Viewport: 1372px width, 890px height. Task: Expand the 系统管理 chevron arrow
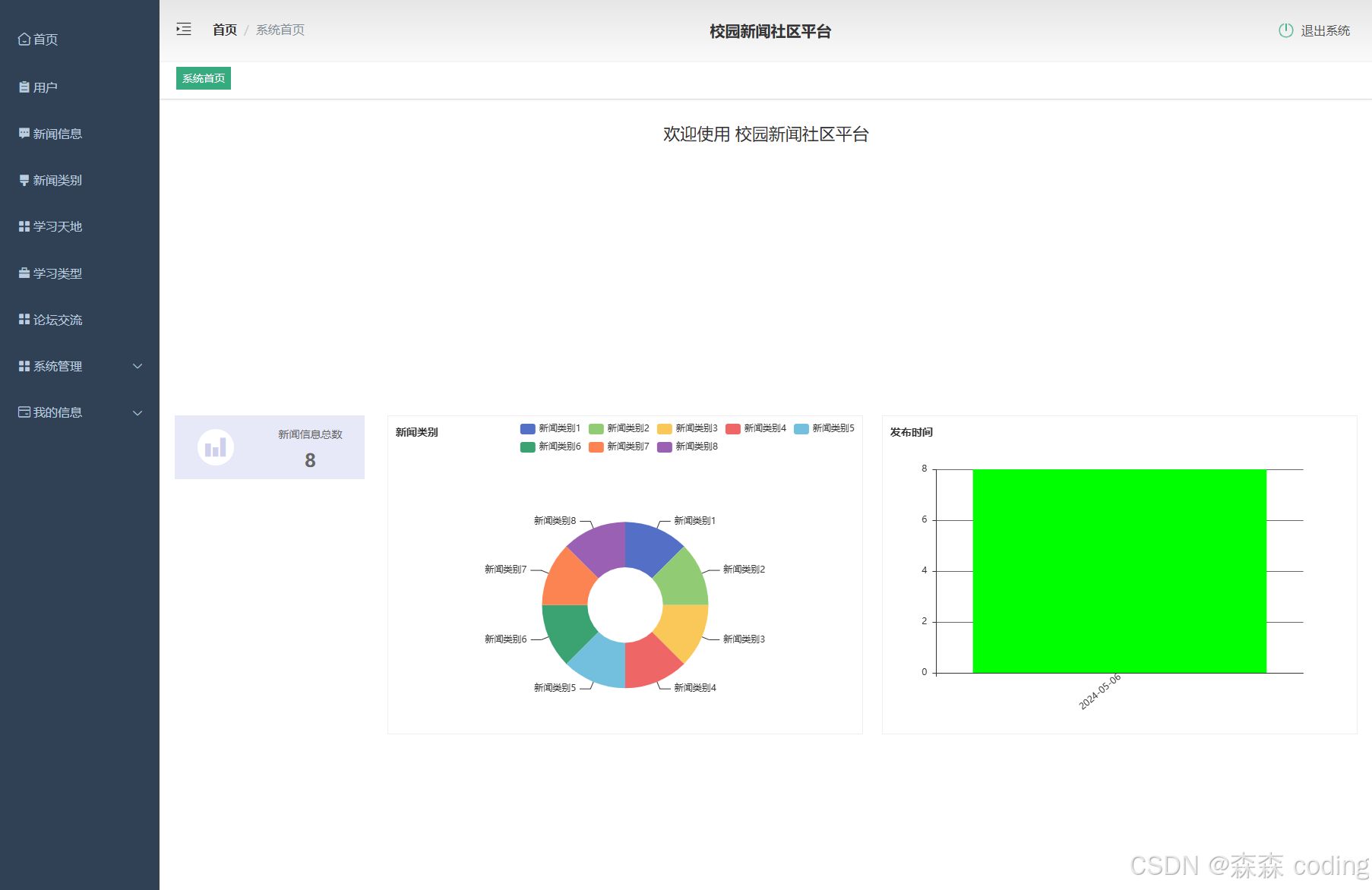(138, 366)
